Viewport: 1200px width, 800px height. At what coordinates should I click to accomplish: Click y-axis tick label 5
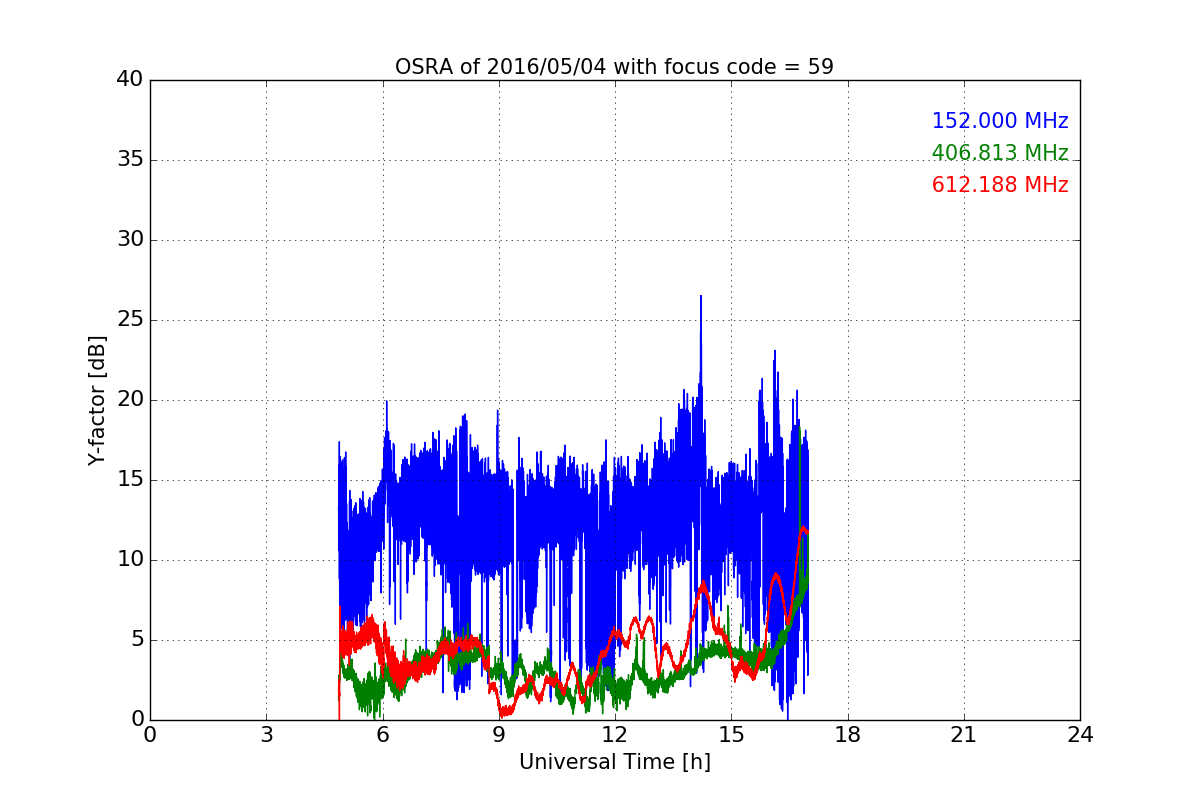[136, 640]
